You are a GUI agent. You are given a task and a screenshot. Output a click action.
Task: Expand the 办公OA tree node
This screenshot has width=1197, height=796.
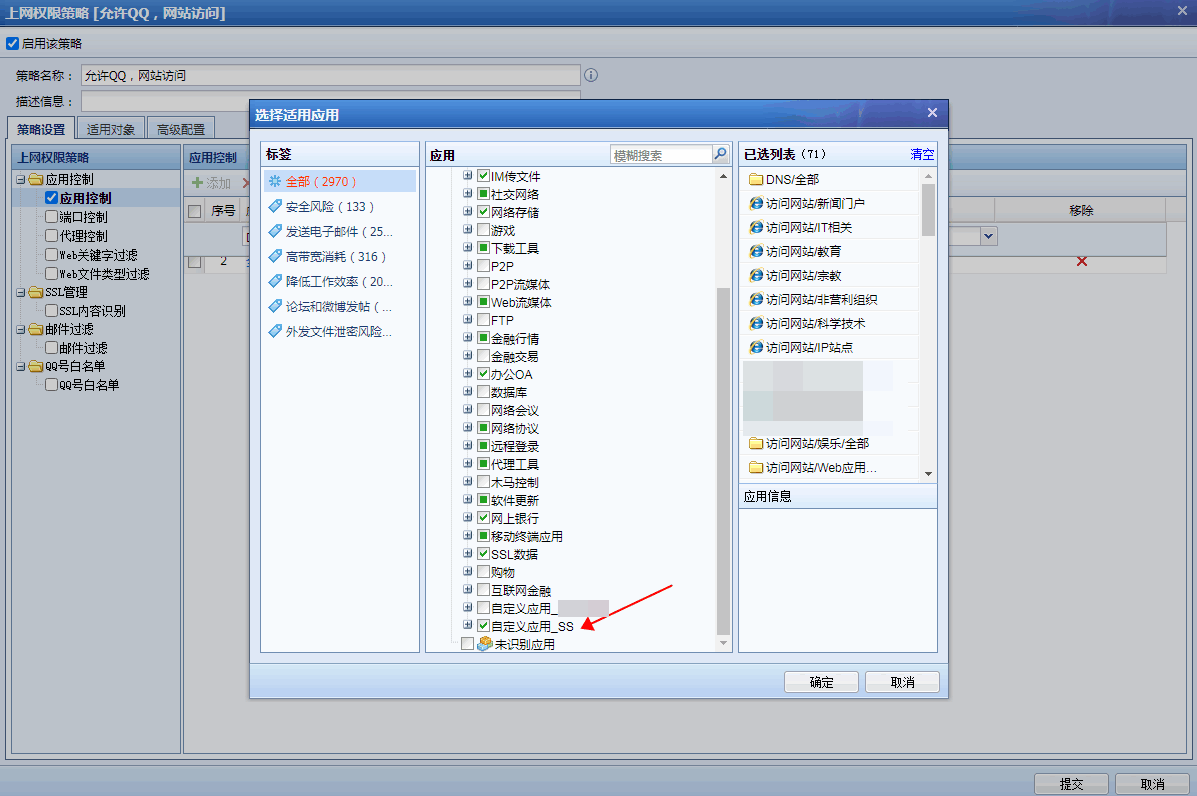pyautogui.click(x=467, y=374)
